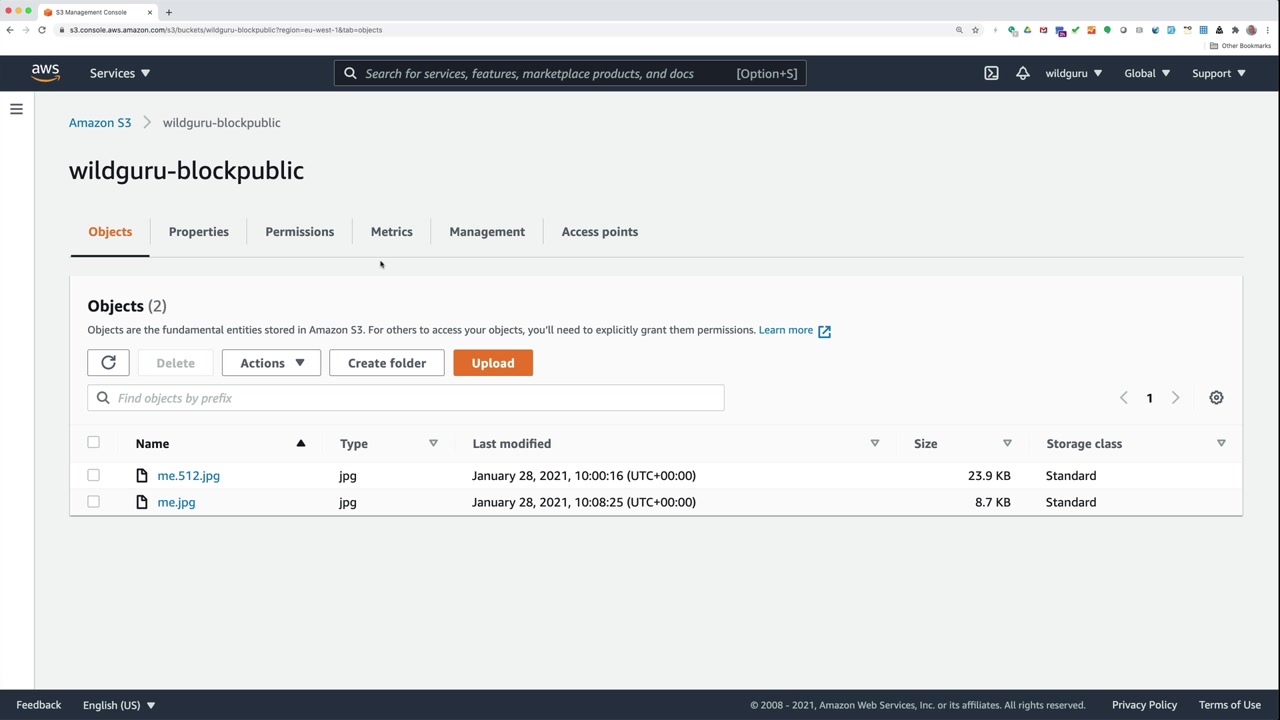Focus the AWS services search box
The width and height of the screenshot is (1280, 720).
[570, 73]
